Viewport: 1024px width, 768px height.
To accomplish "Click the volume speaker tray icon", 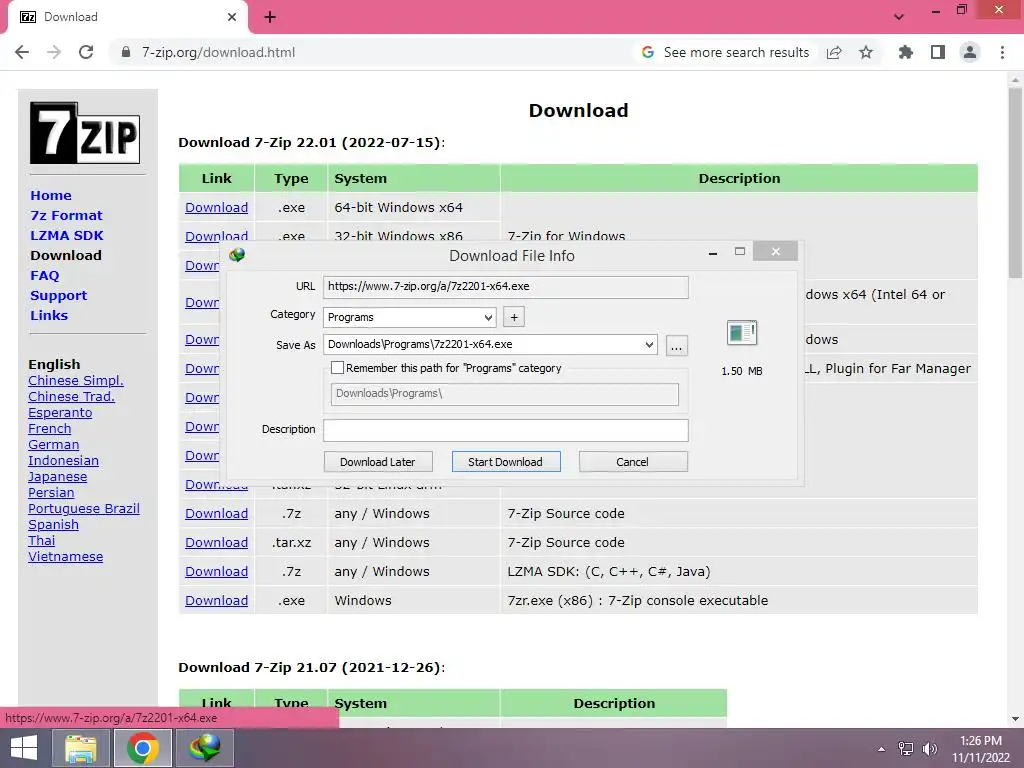I will (x=929, y=749).
